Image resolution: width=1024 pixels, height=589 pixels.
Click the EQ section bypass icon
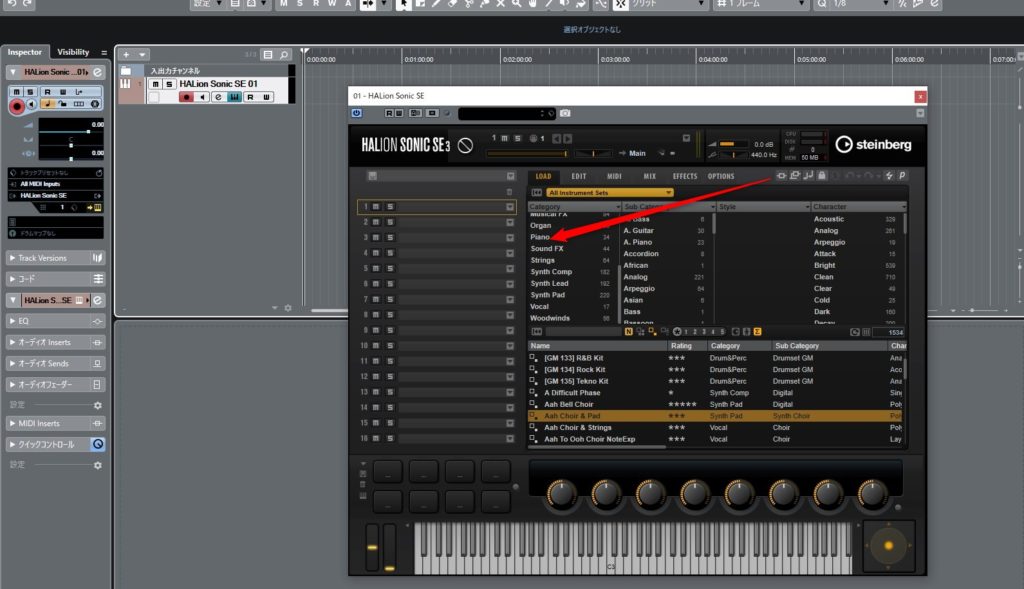point(97,321)
